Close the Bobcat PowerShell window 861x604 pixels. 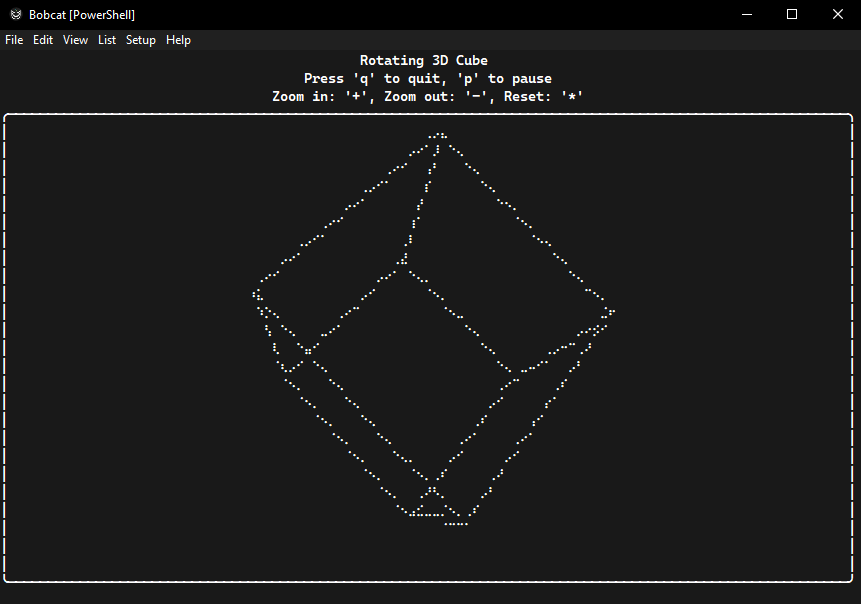tap(837, 15)
